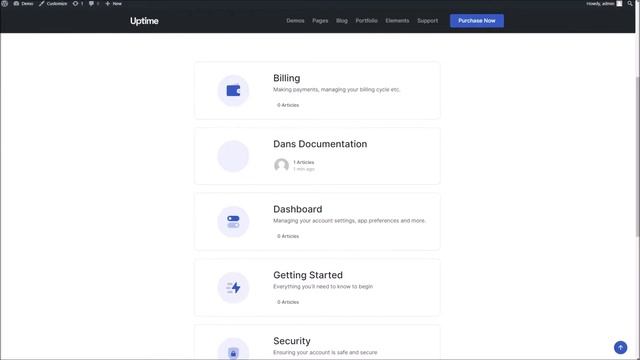Click the back-to-top arrow button
Image resolution: width=640 pixels, height=360 pixels.
click(620, 347)
